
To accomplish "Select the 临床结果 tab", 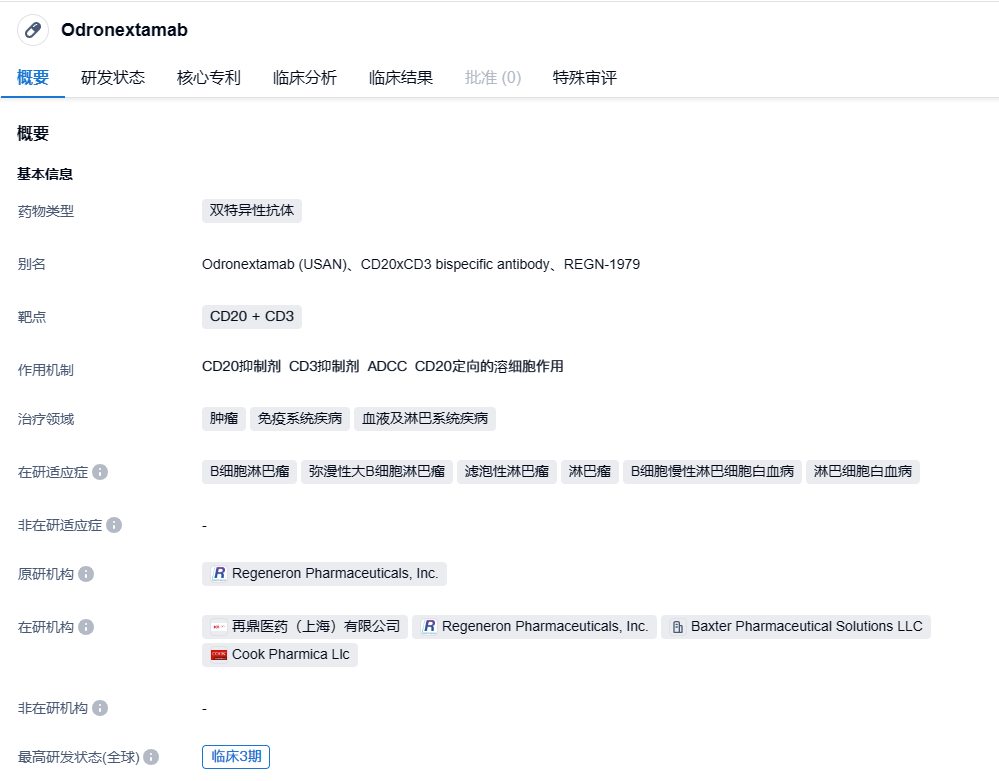I will click(401, 78).
